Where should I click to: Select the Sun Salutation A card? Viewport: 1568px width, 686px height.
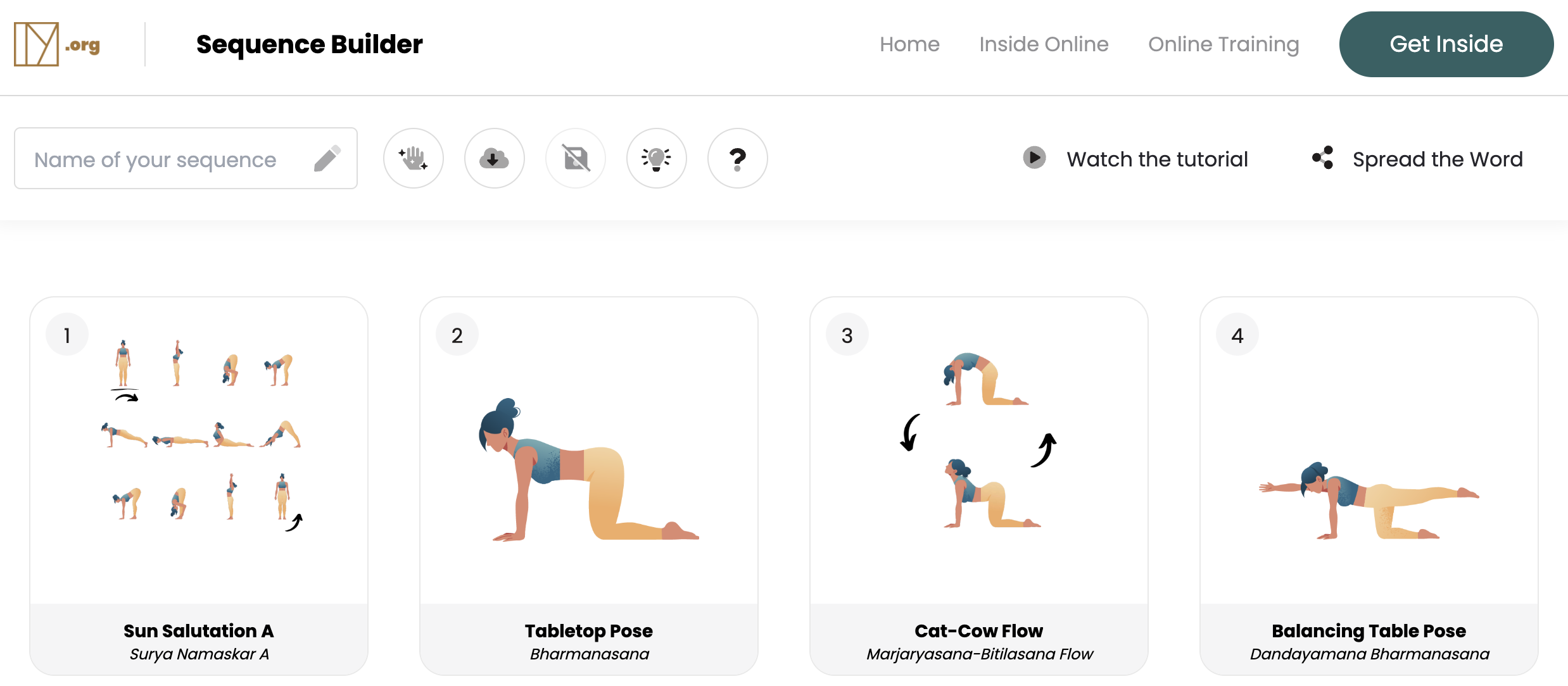[199, 486]
